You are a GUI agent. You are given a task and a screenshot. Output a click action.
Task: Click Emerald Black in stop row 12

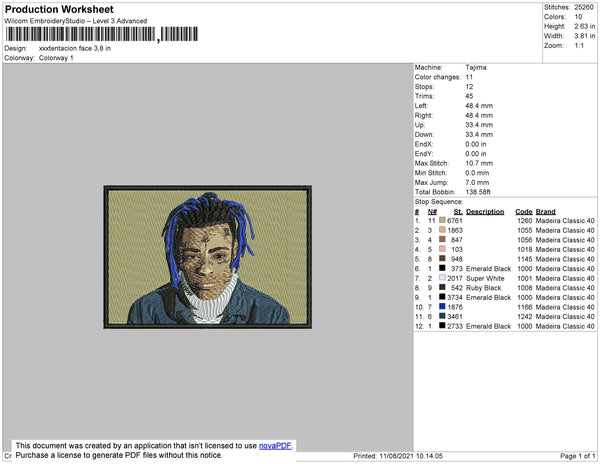488,326
